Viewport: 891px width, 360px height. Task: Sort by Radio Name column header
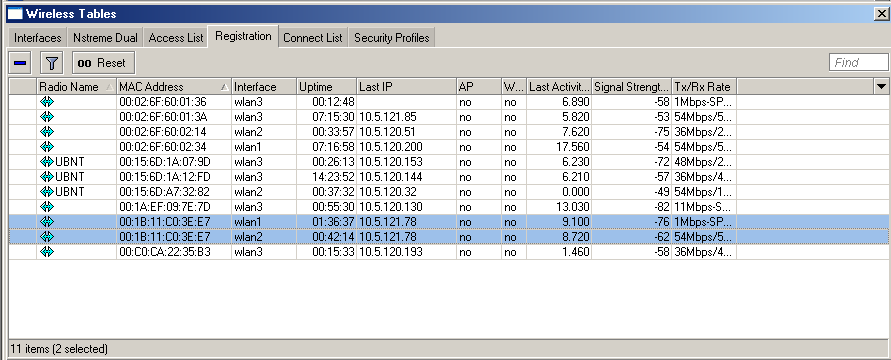[77, 87]
